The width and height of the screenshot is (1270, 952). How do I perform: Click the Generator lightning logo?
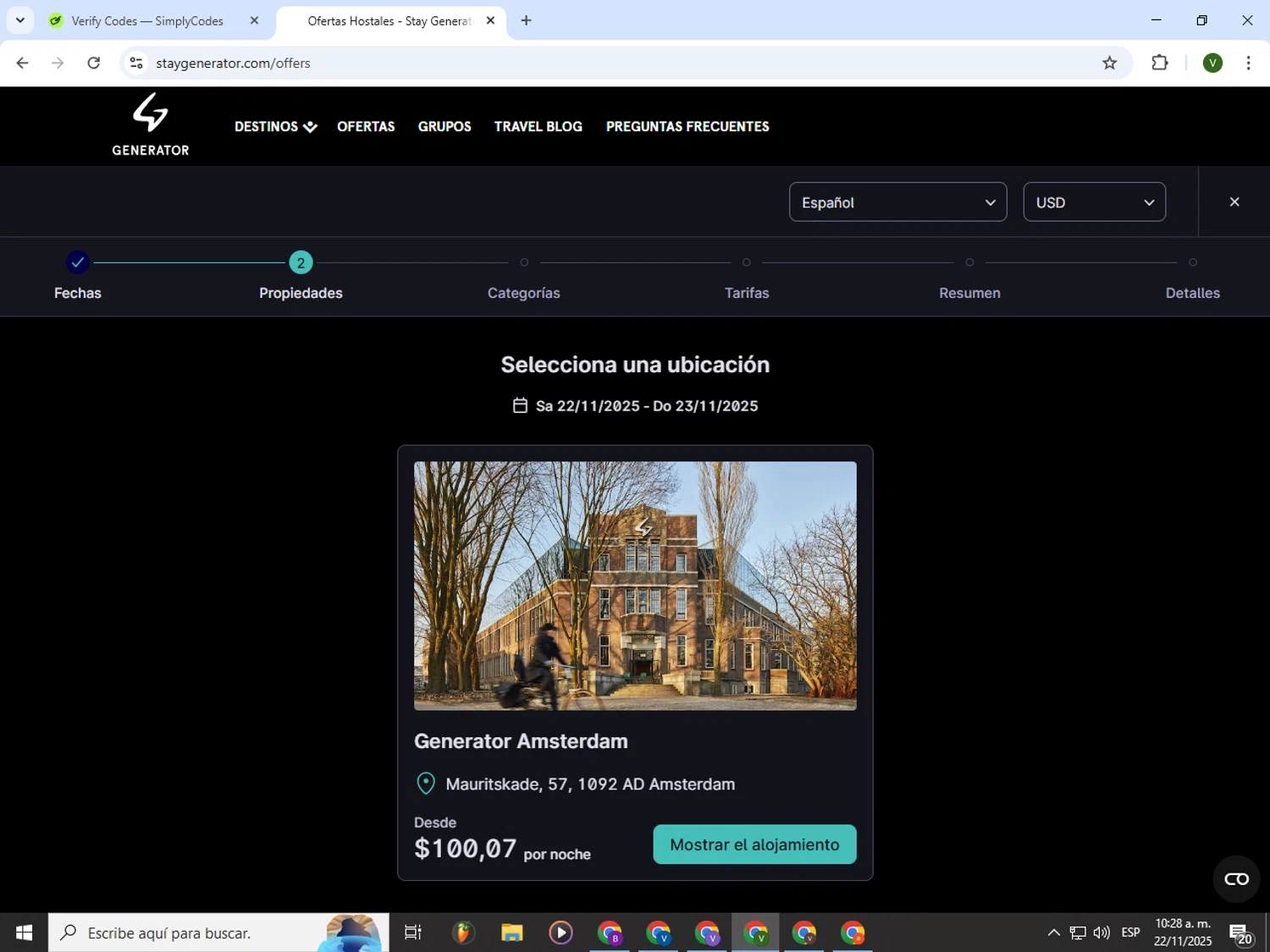point(151,124)
